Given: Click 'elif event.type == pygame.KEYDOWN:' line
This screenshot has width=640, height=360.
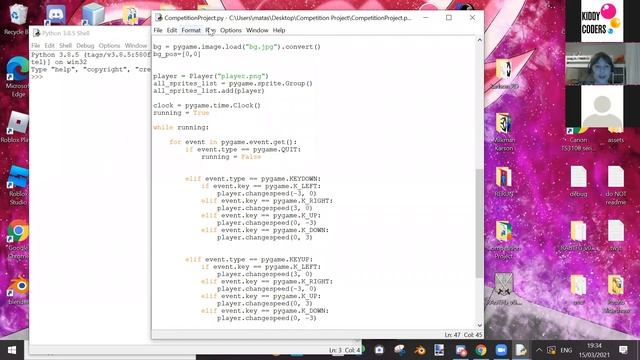Looking at the screenshot, I should point(253,179).
